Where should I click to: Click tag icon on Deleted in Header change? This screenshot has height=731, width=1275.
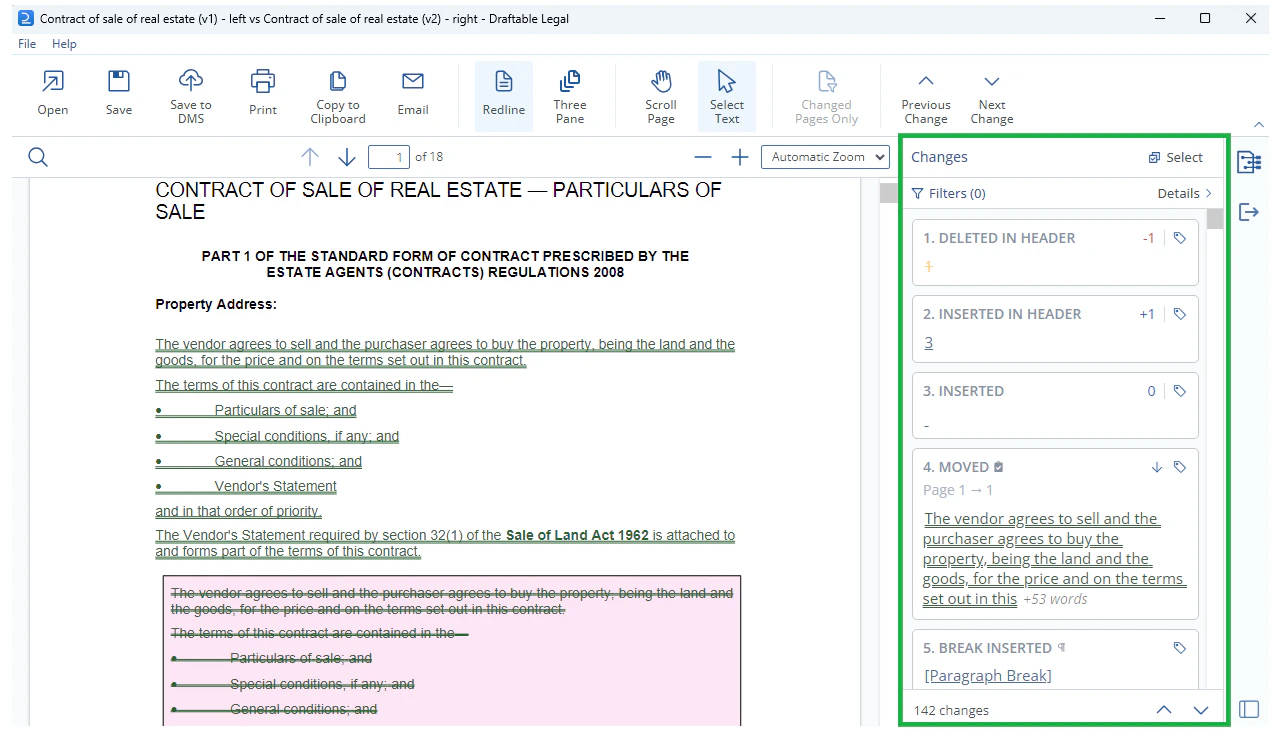(1180, 238)
